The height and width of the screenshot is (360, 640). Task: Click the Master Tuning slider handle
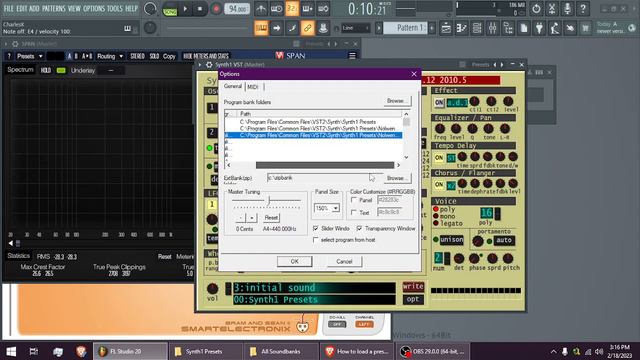269,200
